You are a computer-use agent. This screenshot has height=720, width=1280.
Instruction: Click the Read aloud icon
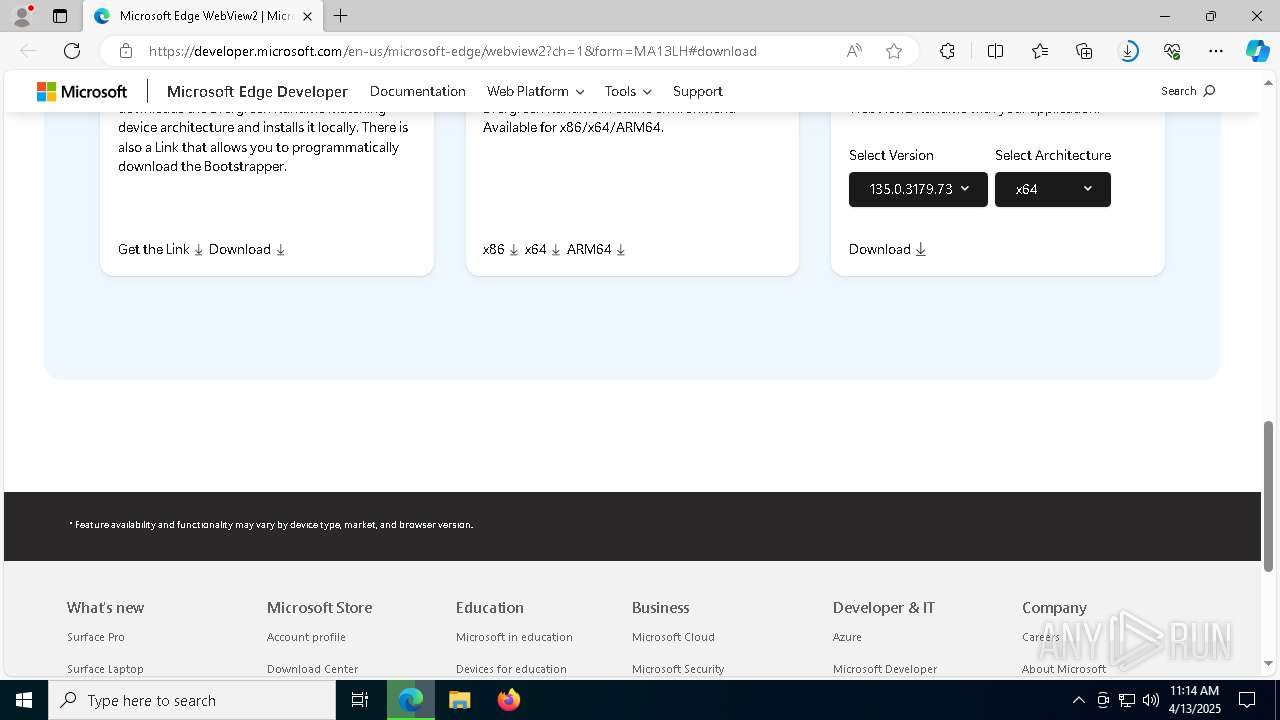click(854, 51)
